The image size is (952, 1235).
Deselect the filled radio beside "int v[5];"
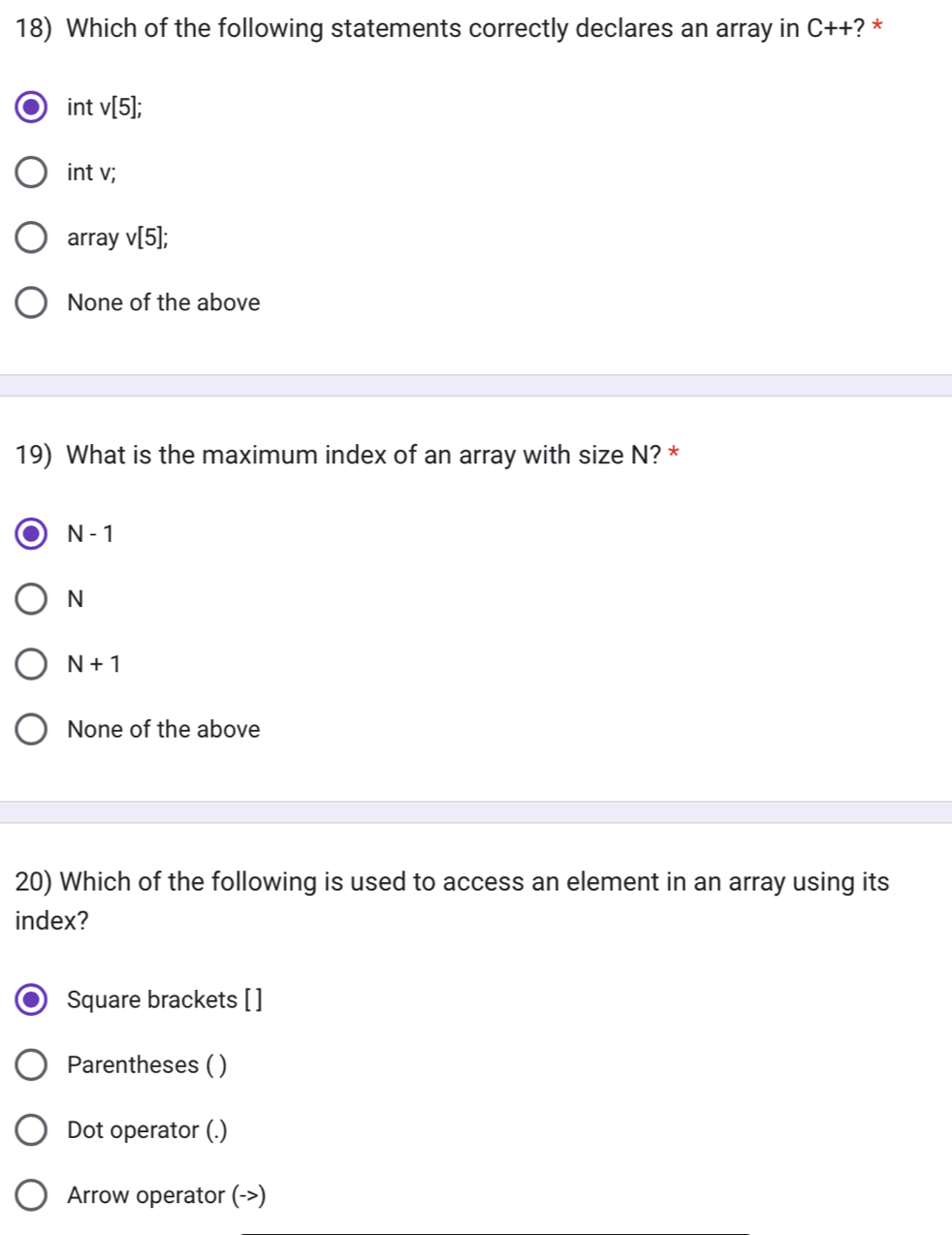tap(30, 108)
